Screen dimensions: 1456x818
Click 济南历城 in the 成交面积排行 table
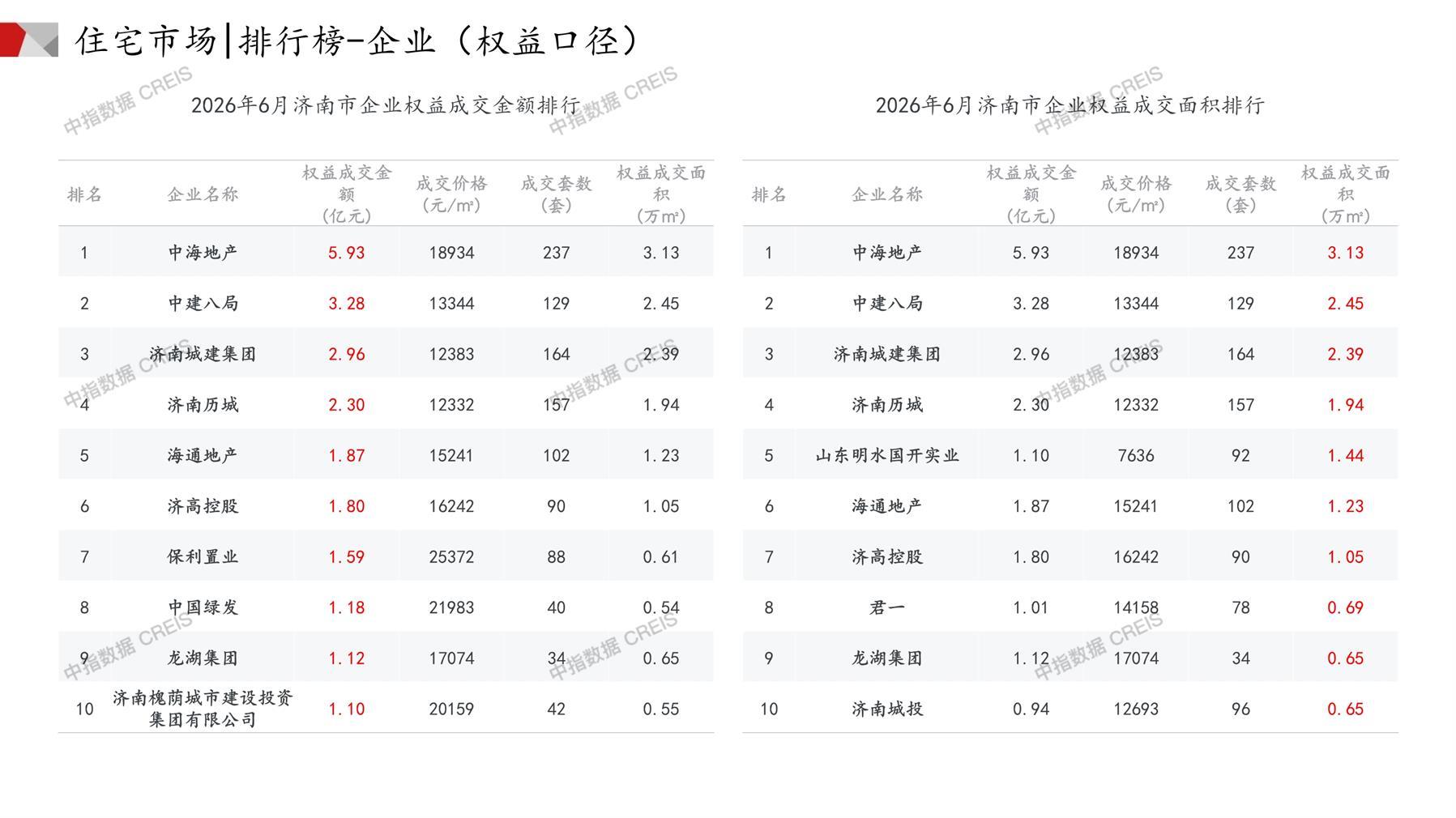pos(887,405)
